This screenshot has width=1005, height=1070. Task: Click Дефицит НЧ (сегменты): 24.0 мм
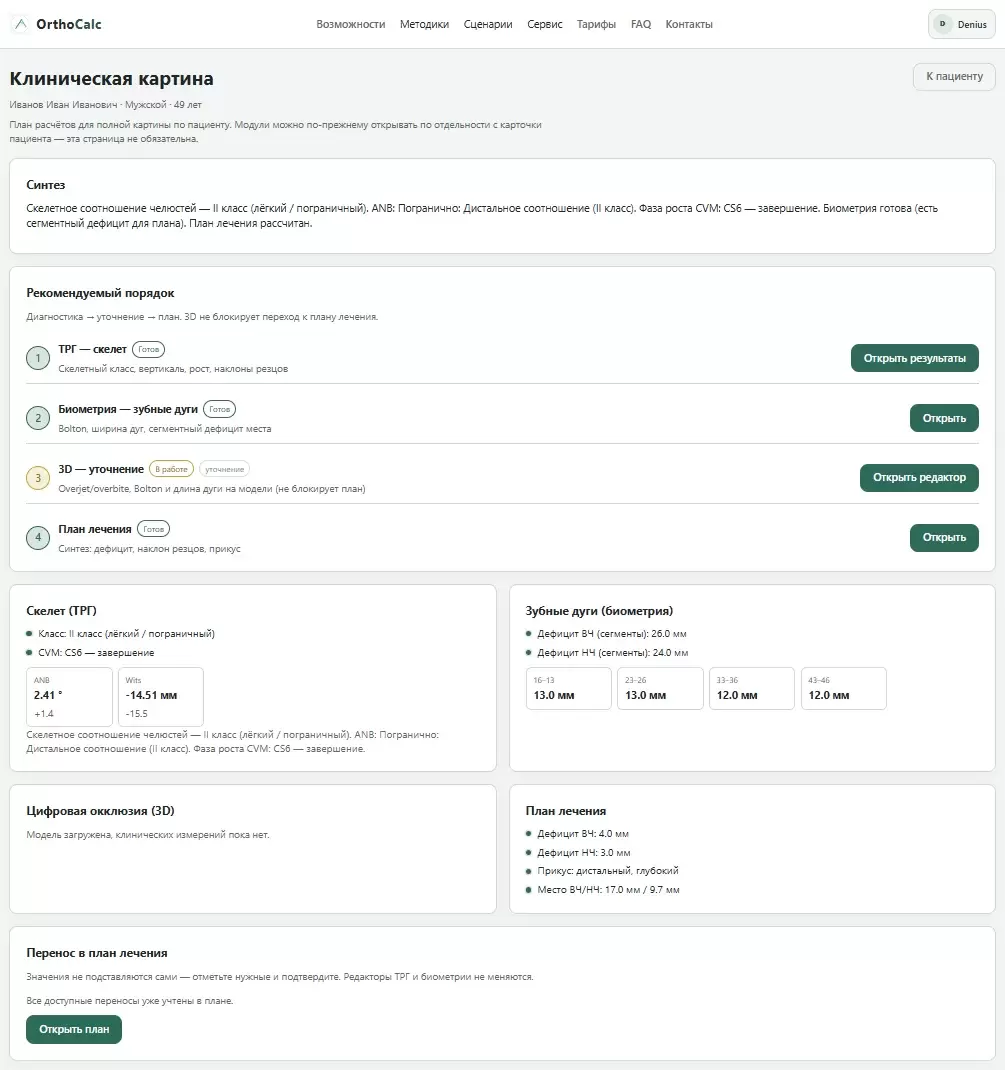coord(613,653)
